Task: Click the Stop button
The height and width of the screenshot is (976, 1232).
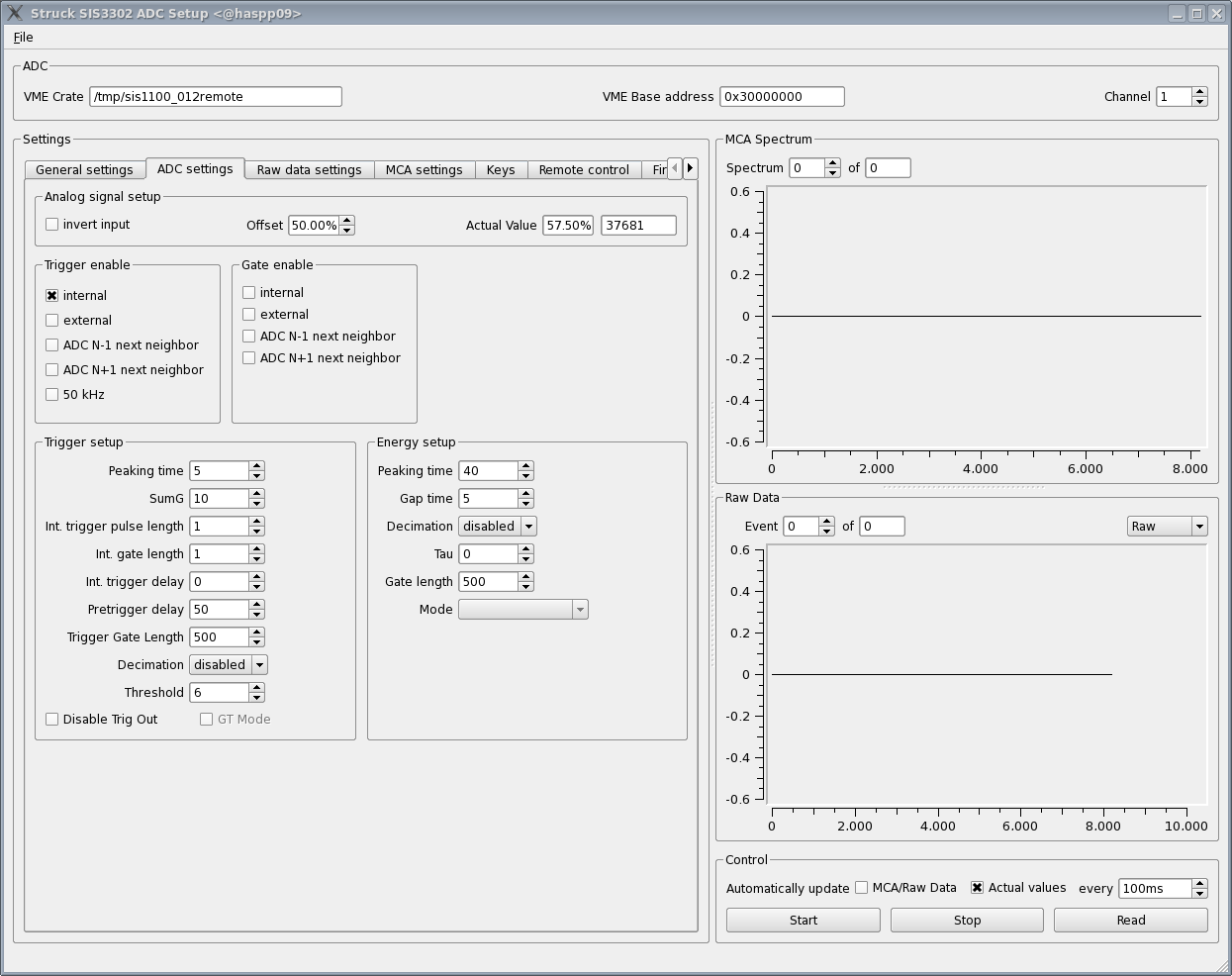Action: pos(967,921)
